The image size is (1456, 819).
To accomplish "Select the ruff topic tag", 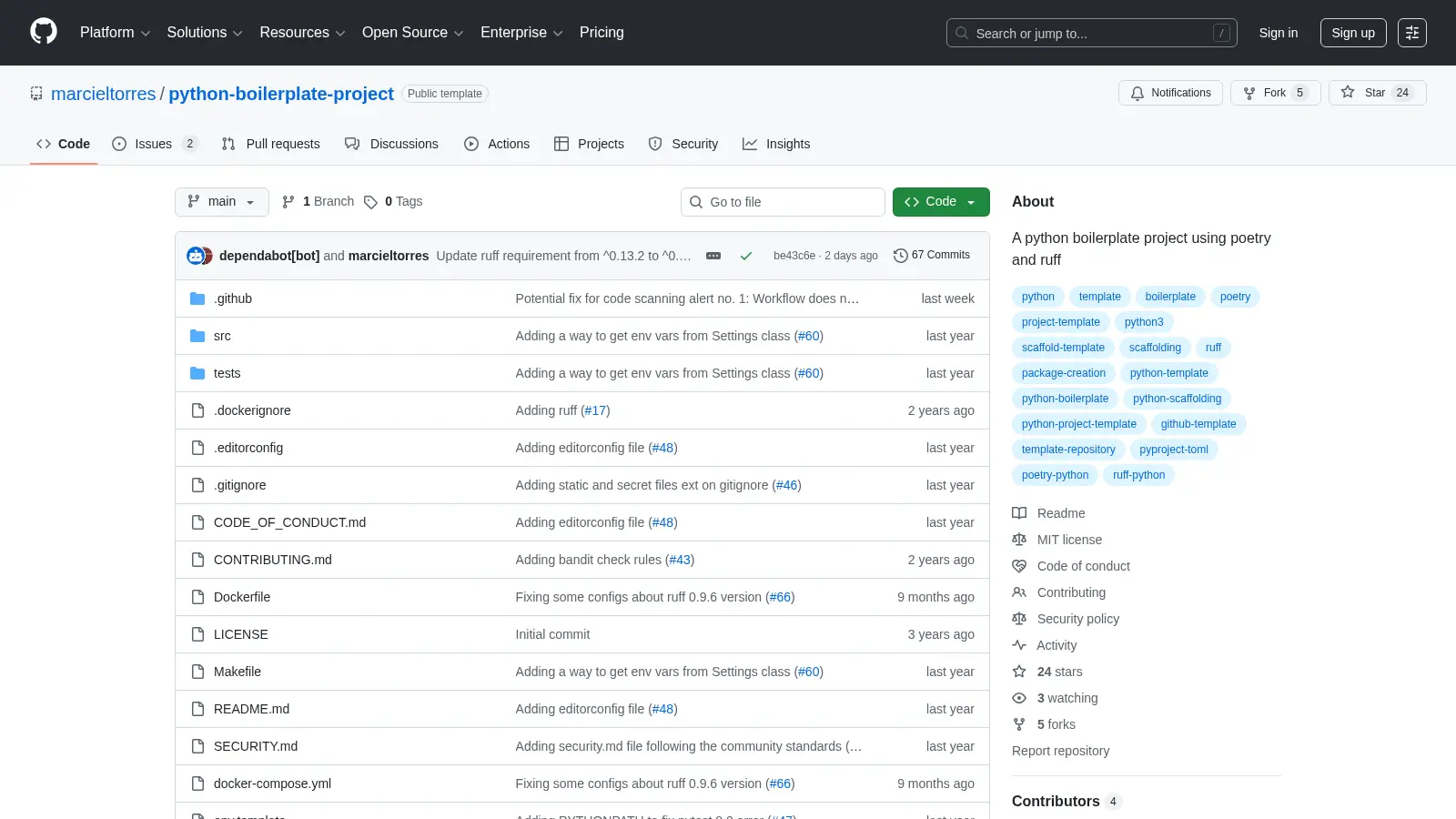I will (1213, 348).
